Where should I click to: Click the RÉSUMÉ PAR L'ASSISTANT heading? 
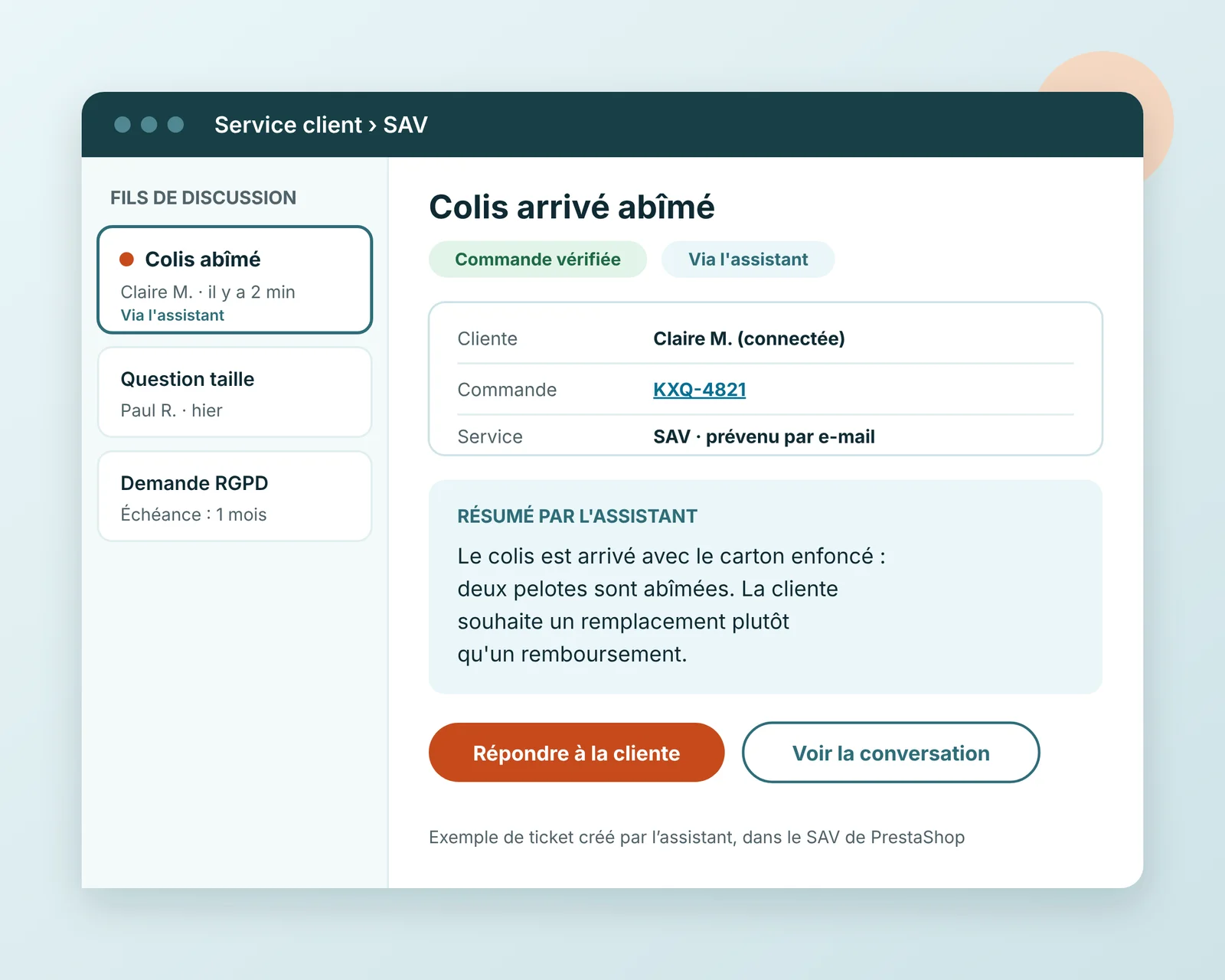(x=577, y=516)
